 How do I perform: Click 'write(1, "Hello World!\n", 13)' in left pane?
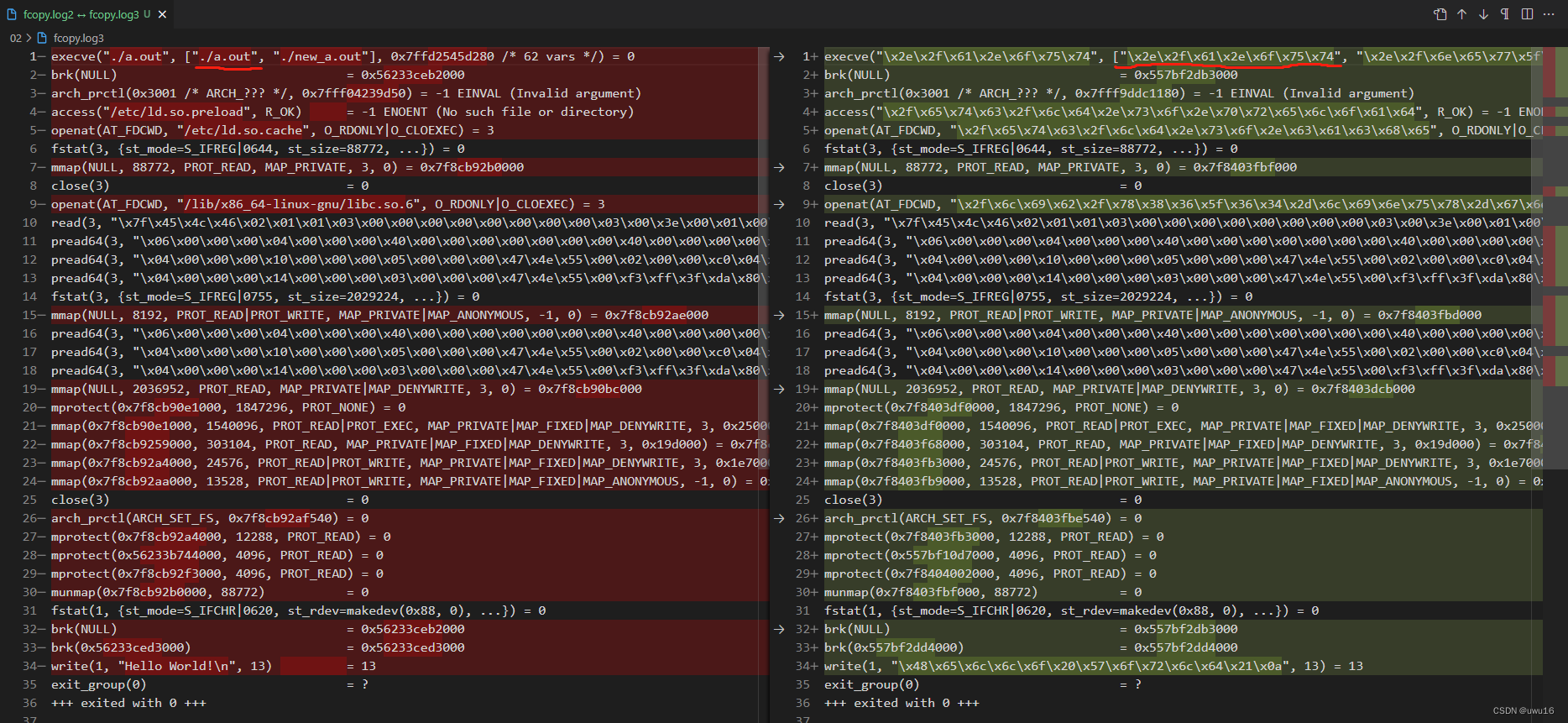[x=161, y=666]
